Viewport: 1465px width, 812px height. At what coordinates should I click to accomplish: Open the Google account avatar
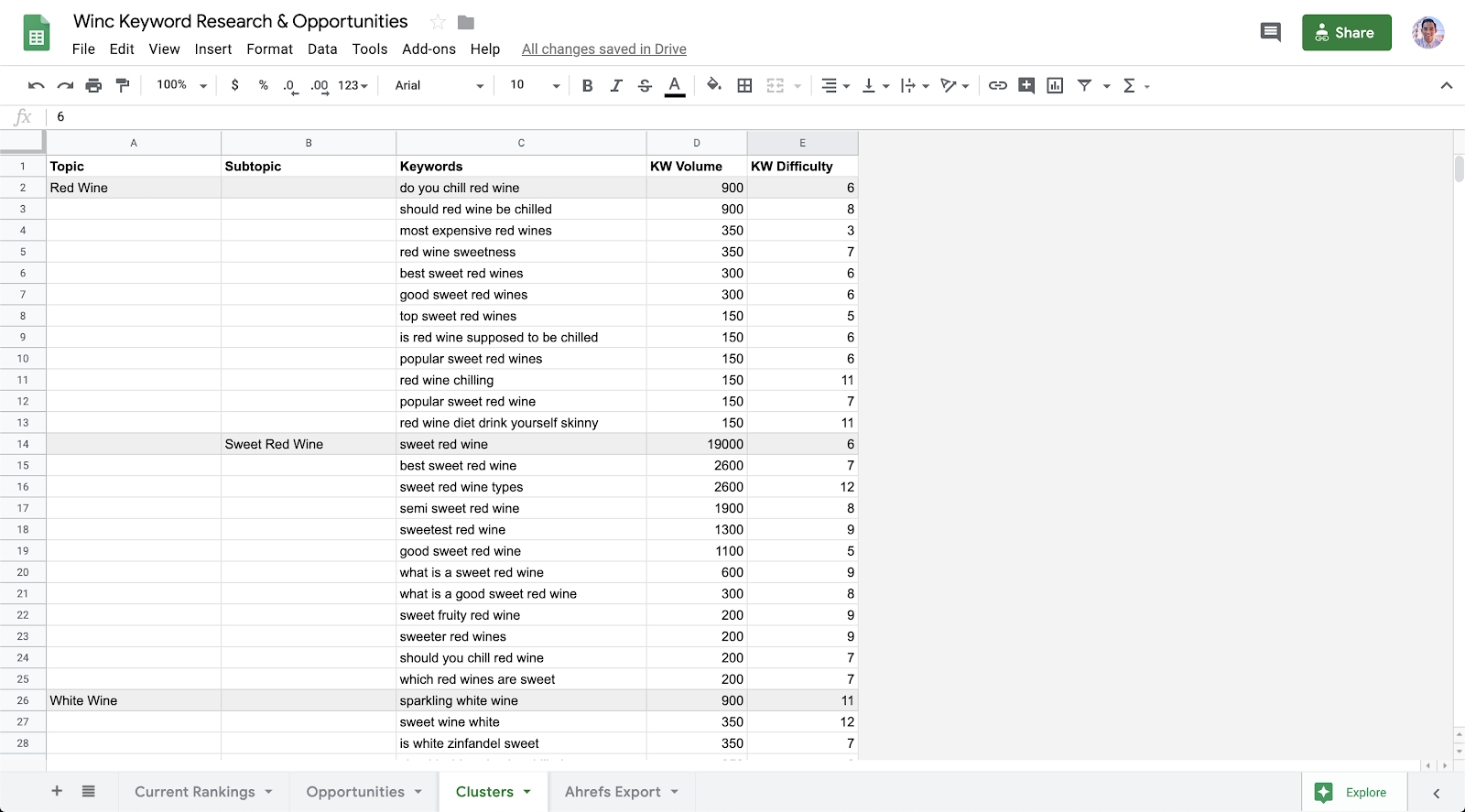coord(1427,33)
